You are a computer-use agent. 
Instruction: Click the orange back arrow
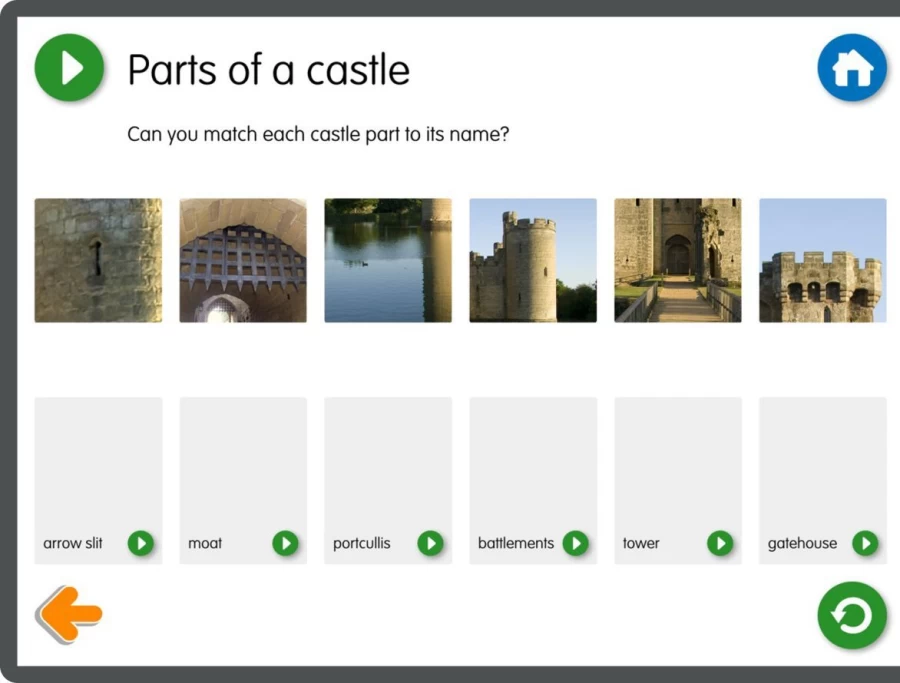pos(69,614)
